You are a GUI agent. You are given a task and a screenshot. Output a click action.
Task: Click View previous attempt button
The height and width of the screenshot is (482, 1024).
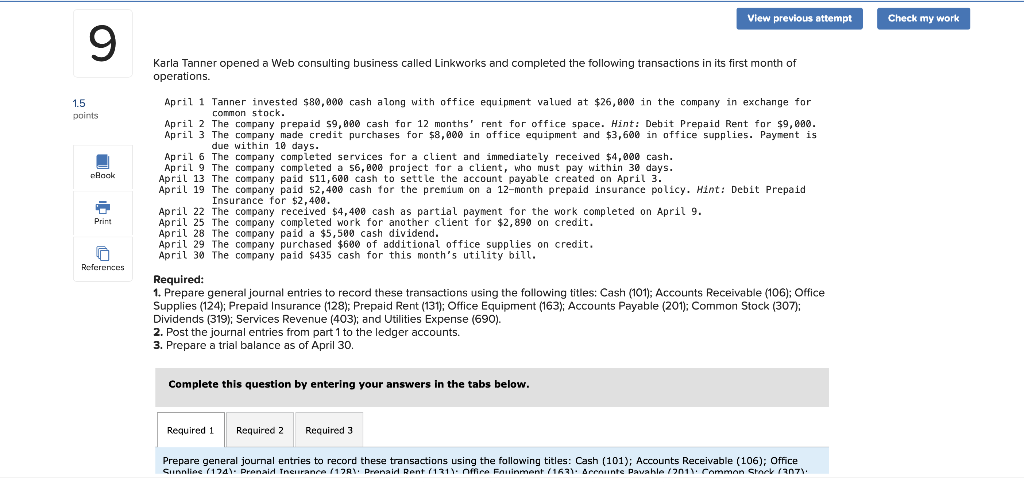pos(799,18)
